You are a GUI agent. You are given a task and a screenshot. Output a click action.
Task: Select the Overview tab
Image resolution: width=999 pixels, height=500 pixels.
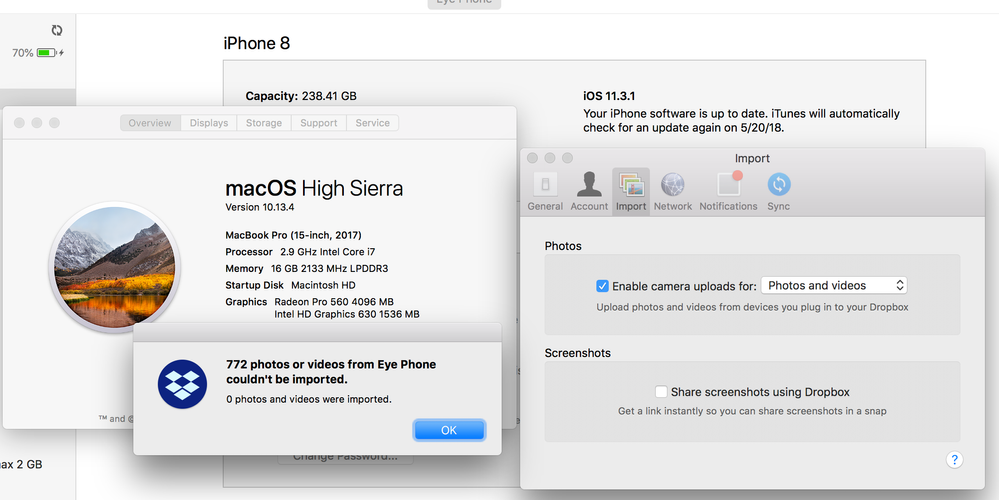click(150, 123)
